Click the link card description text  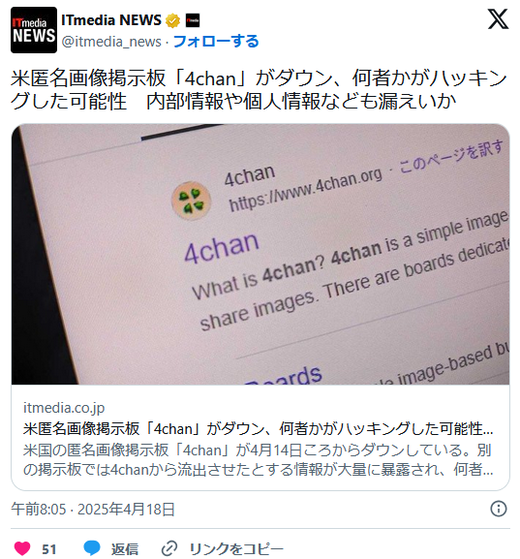click(x=258, y=460)
